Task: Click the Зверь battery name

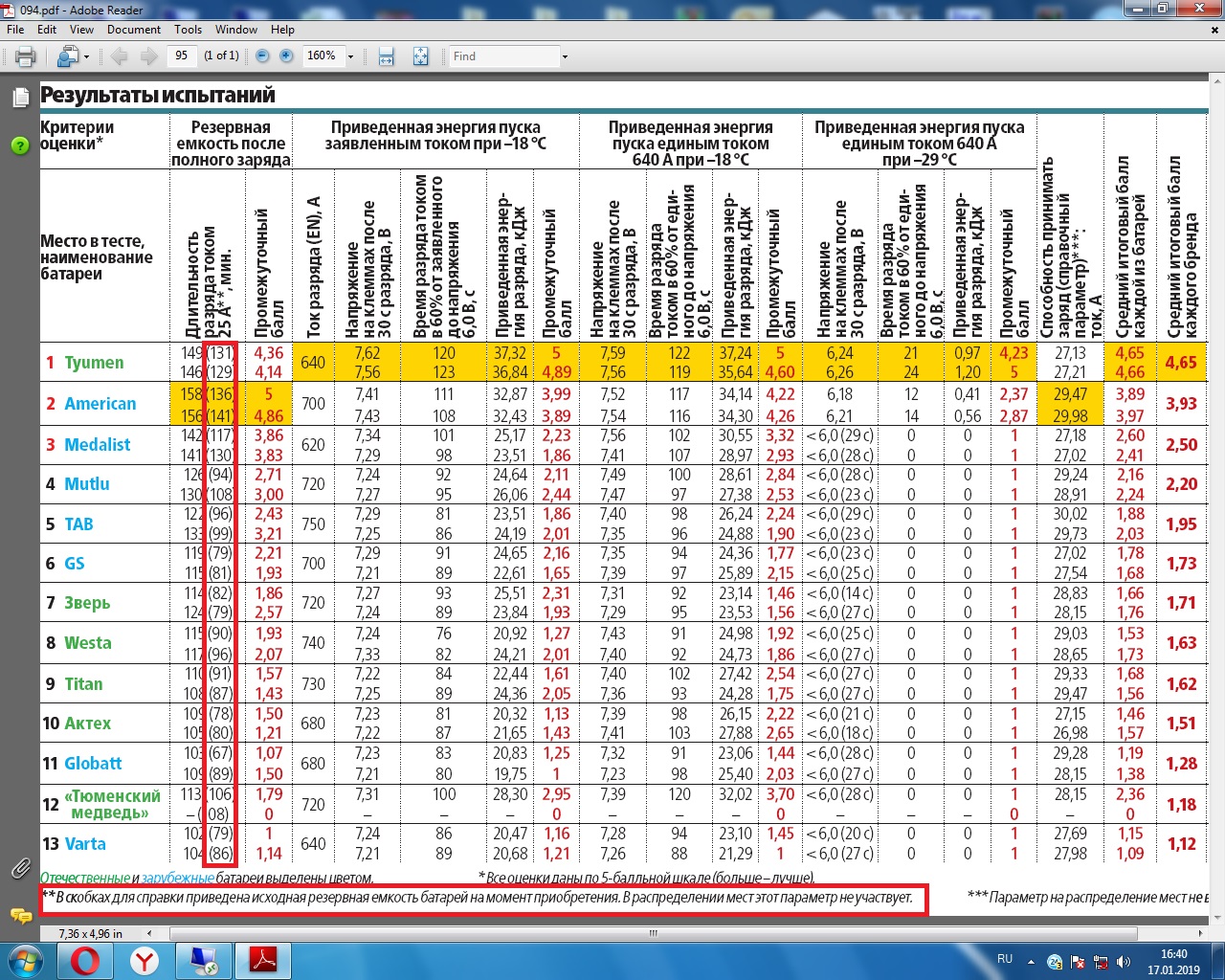Action: coord(87,604)
